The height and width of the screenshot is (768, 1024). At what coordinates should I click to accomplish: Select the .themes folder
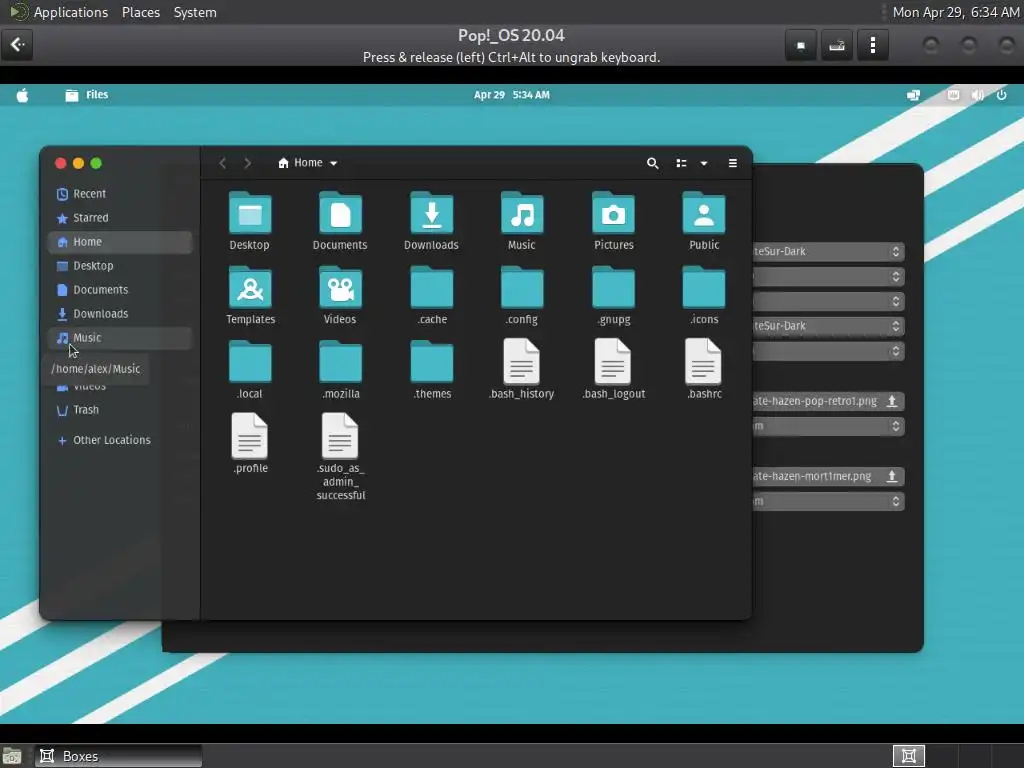pyautogui.click(x=431, y=362)
